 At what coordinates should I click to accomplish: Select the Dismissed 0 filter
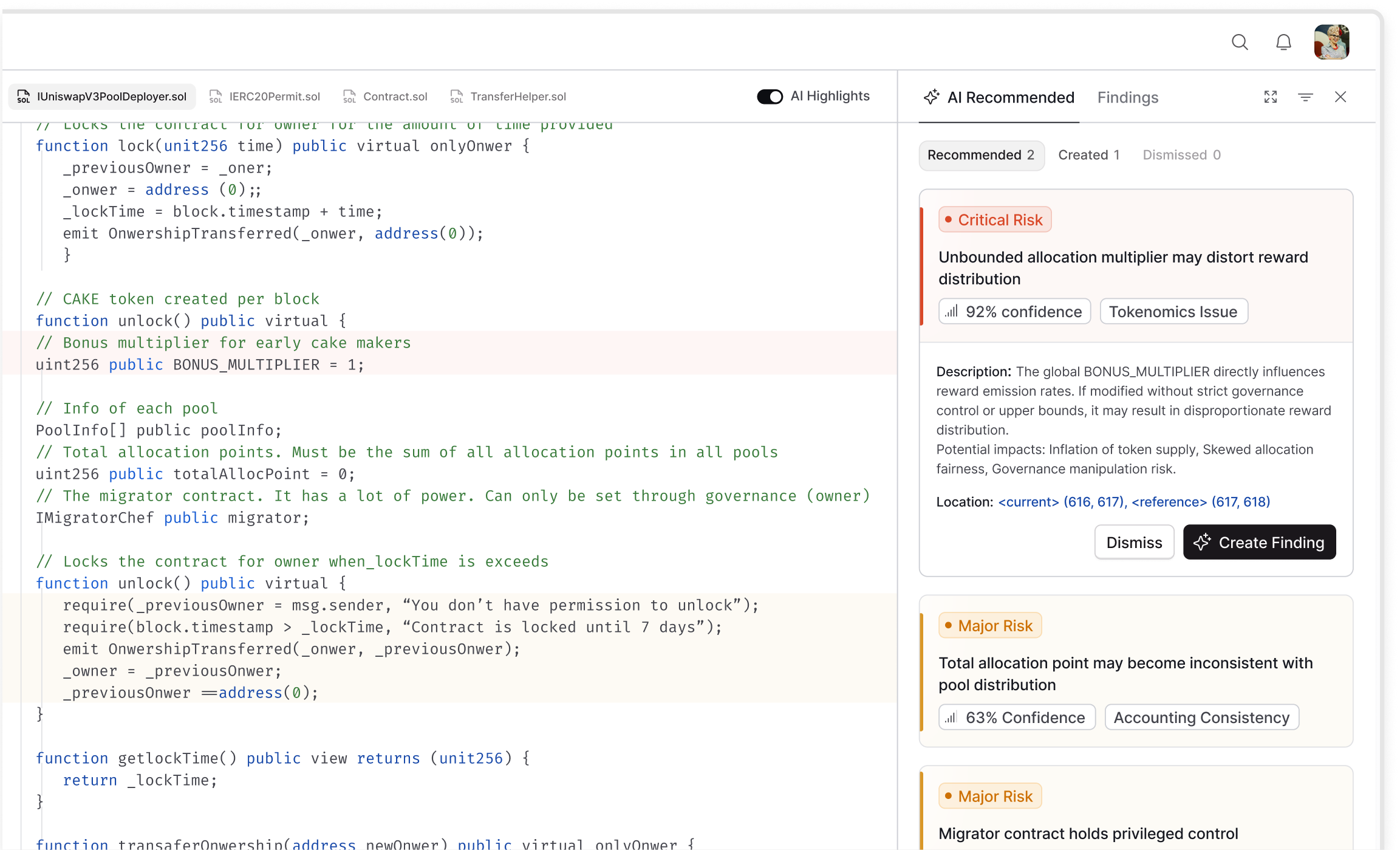1181,155
